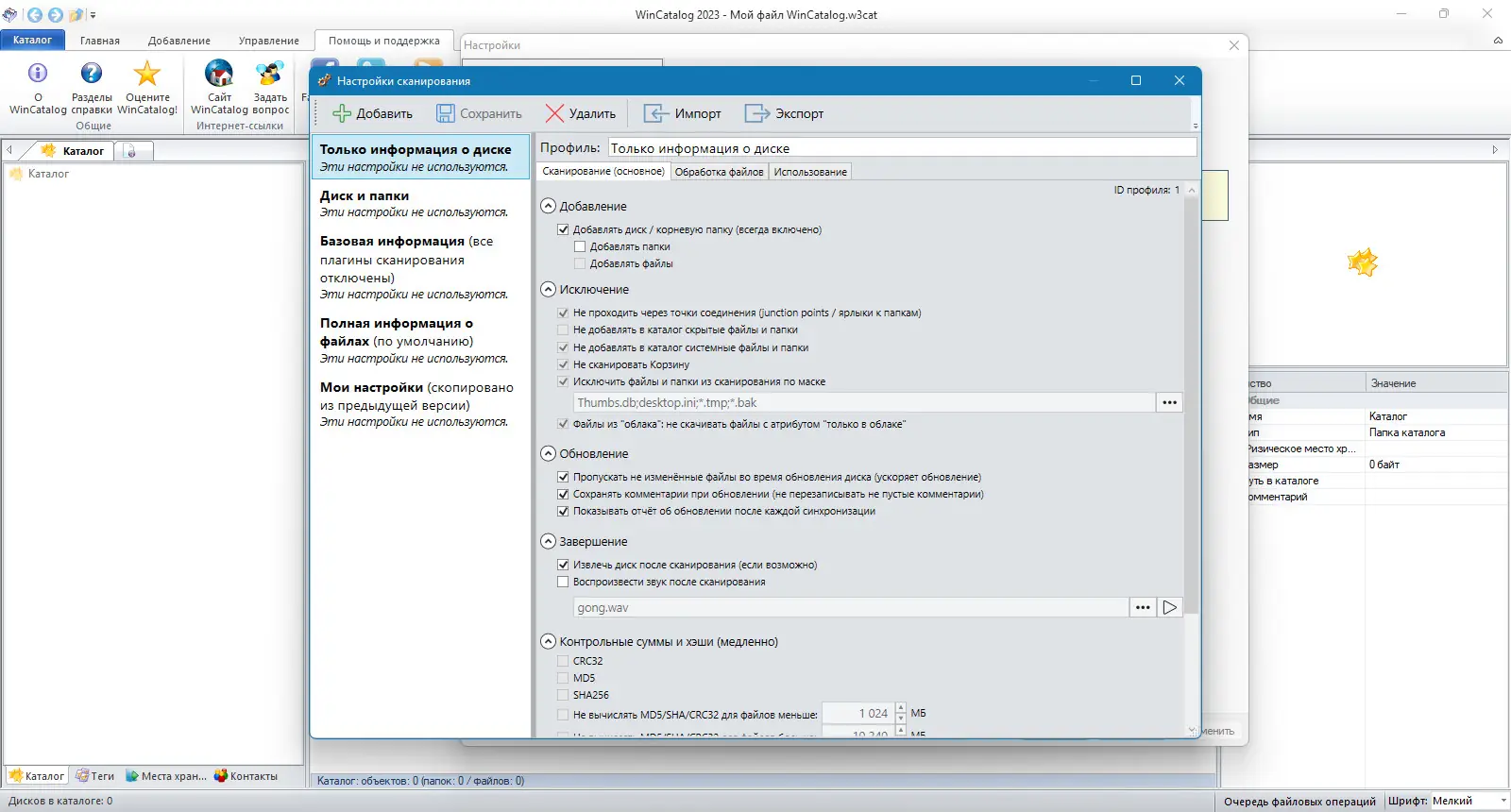Viewport: 1511px width, 812px height.
Task: Collapse the ribbon with the chevron
Action: tap(1498, 41)
